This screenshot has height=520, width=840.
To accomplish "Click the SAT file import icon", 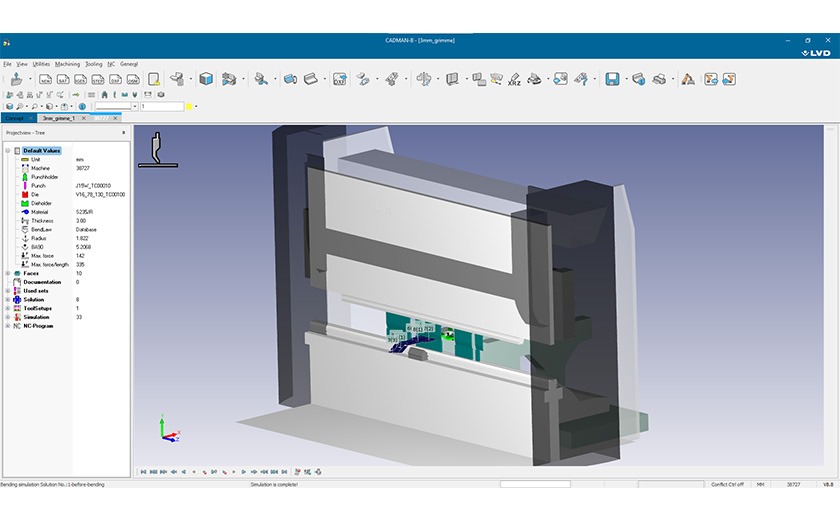I will [63, 80].
